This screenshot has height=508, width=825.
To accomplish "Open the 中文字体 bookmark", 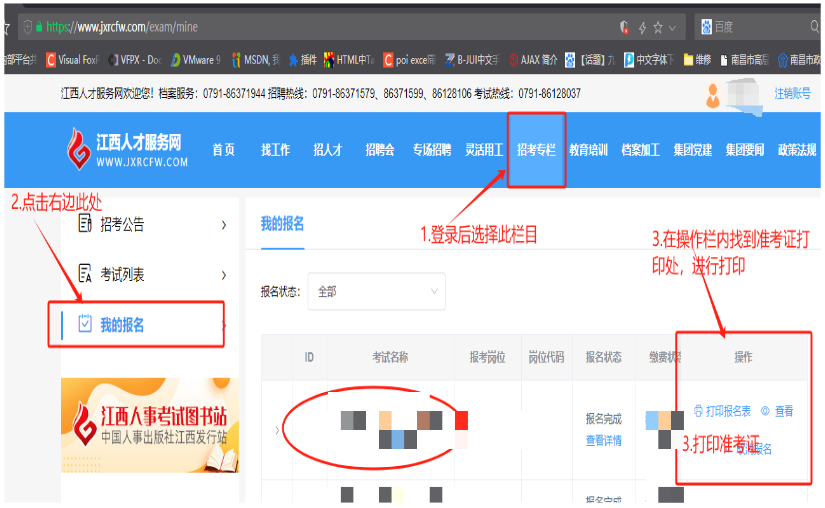I will click(649, 60).
